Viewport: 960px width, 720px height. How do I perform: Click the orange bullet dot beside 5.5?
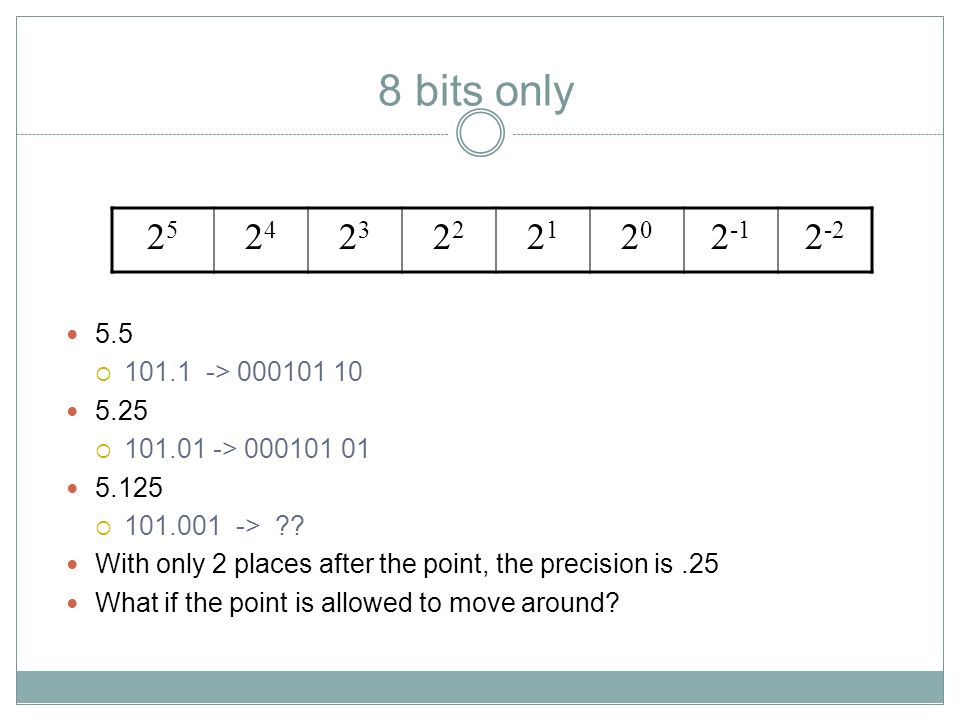pyautogui.click(x=72, y=335)
